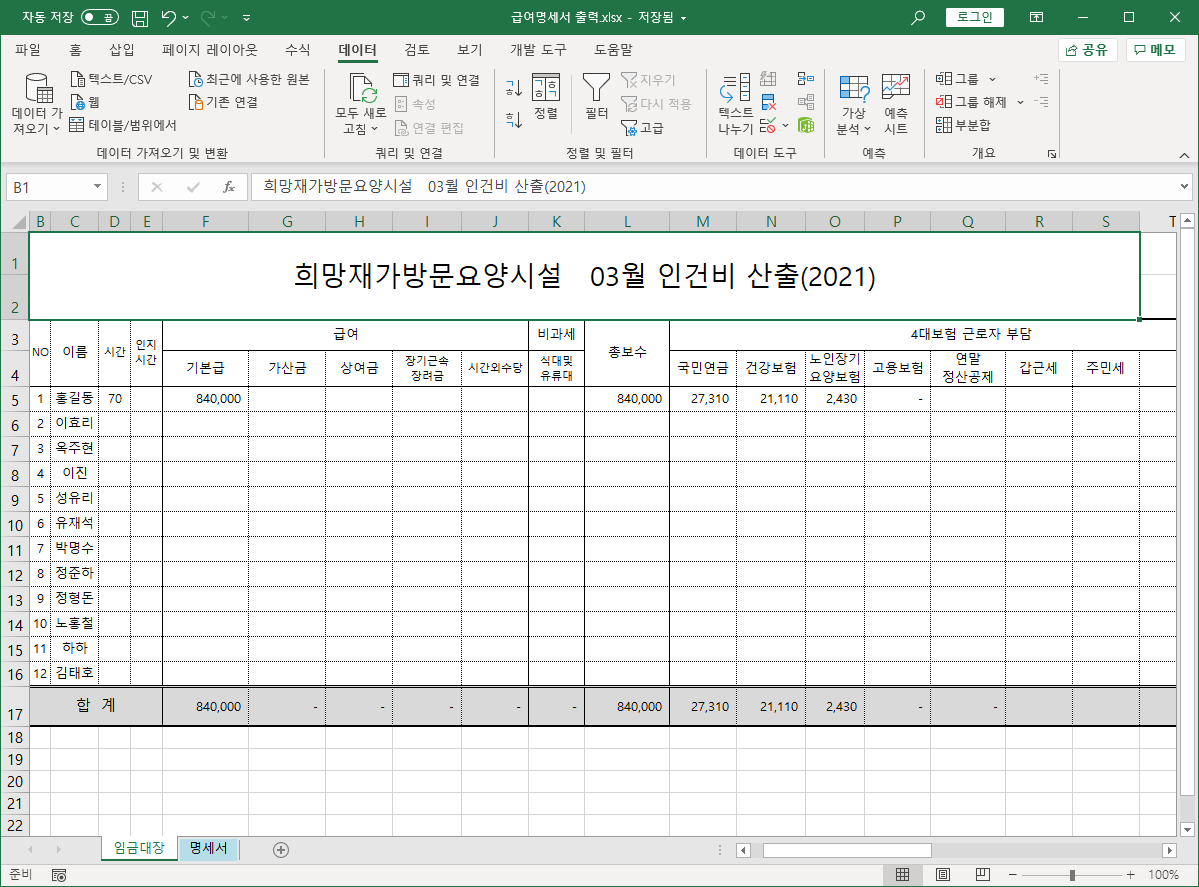The image size is (1199, 887).
Task: Switch to the 삽입 tab
Action: 122,50
